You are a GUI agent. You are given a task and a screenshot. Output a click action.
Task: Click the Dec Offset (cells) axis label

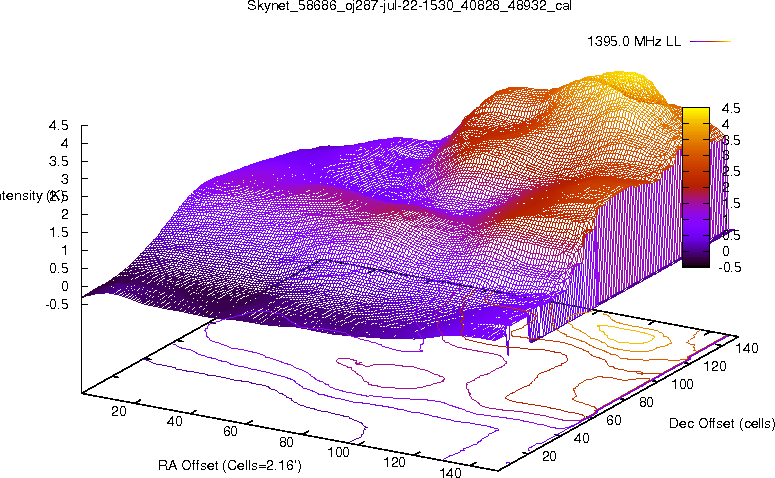[722, 423]
